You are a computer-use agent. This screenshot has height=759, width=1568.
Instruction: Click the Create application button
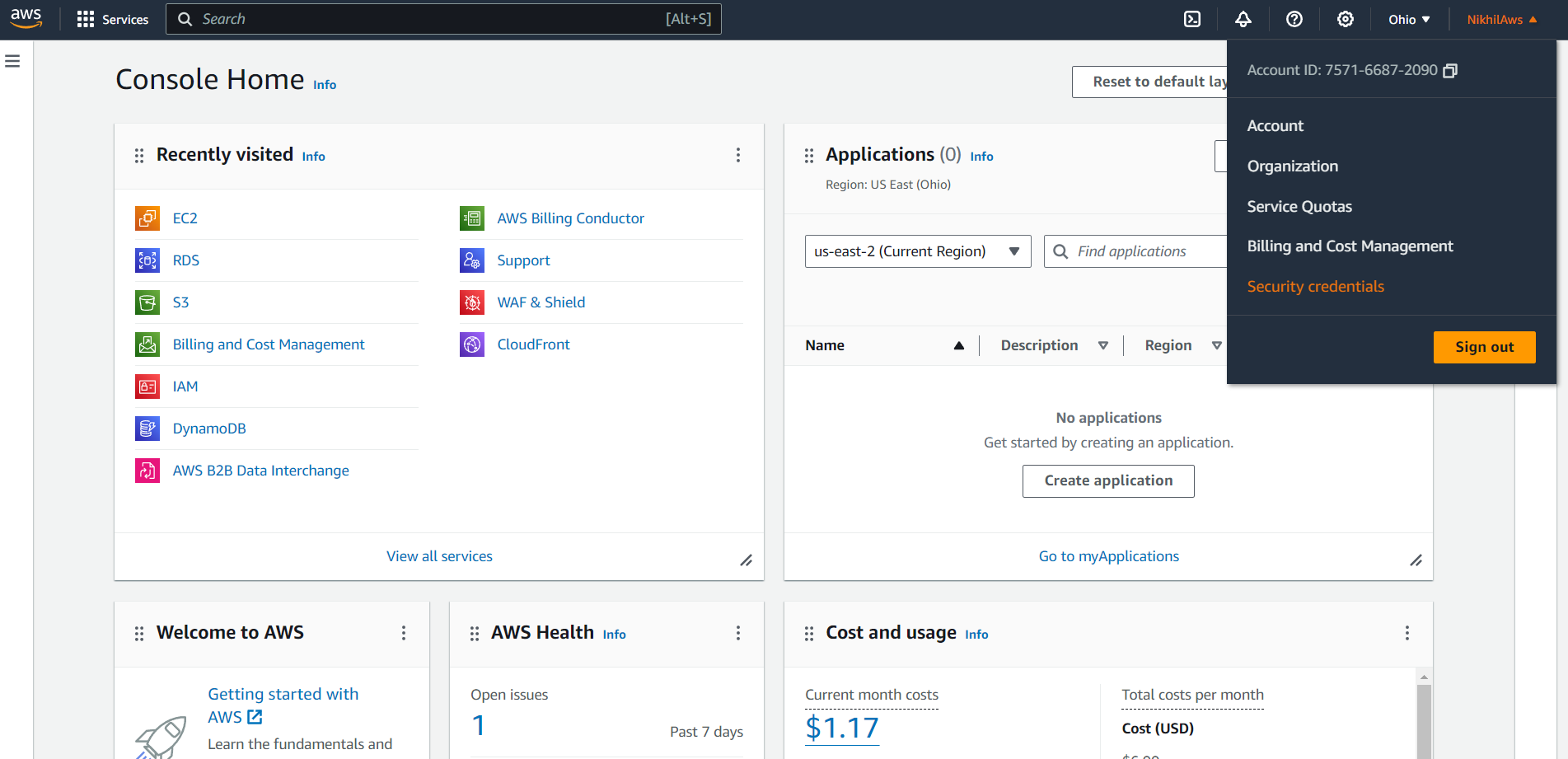coord(1108,481)
